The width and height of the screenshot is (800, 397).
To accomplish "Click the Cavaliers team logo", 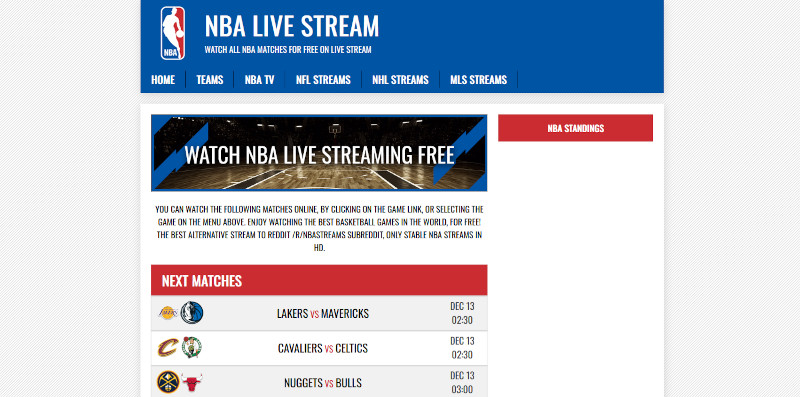I will 168,348.
